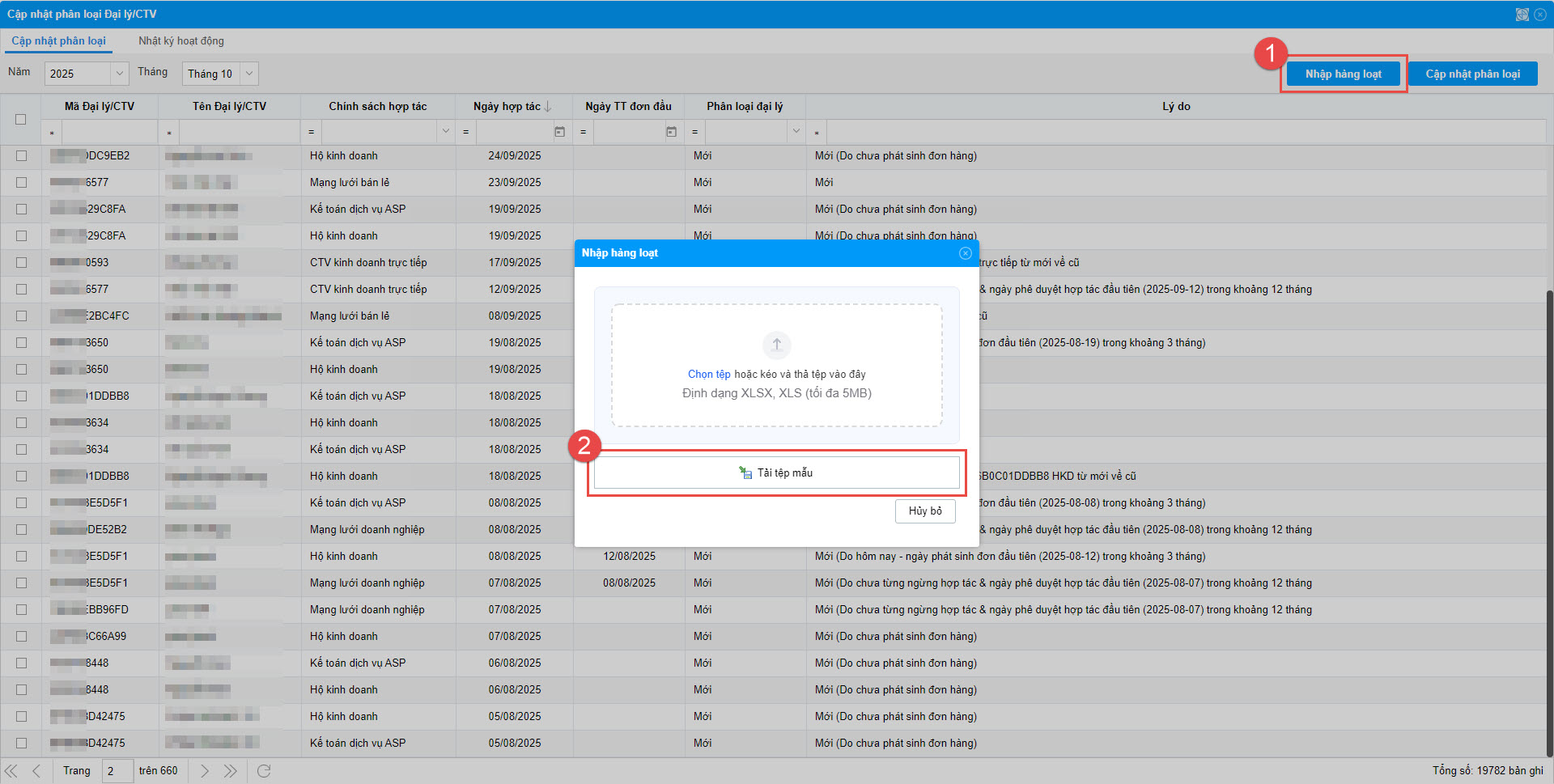Screen dimensions: 1554x784
Task: Open the calendar picker for Ngày hợp tác filter
Action: (559, 132)
